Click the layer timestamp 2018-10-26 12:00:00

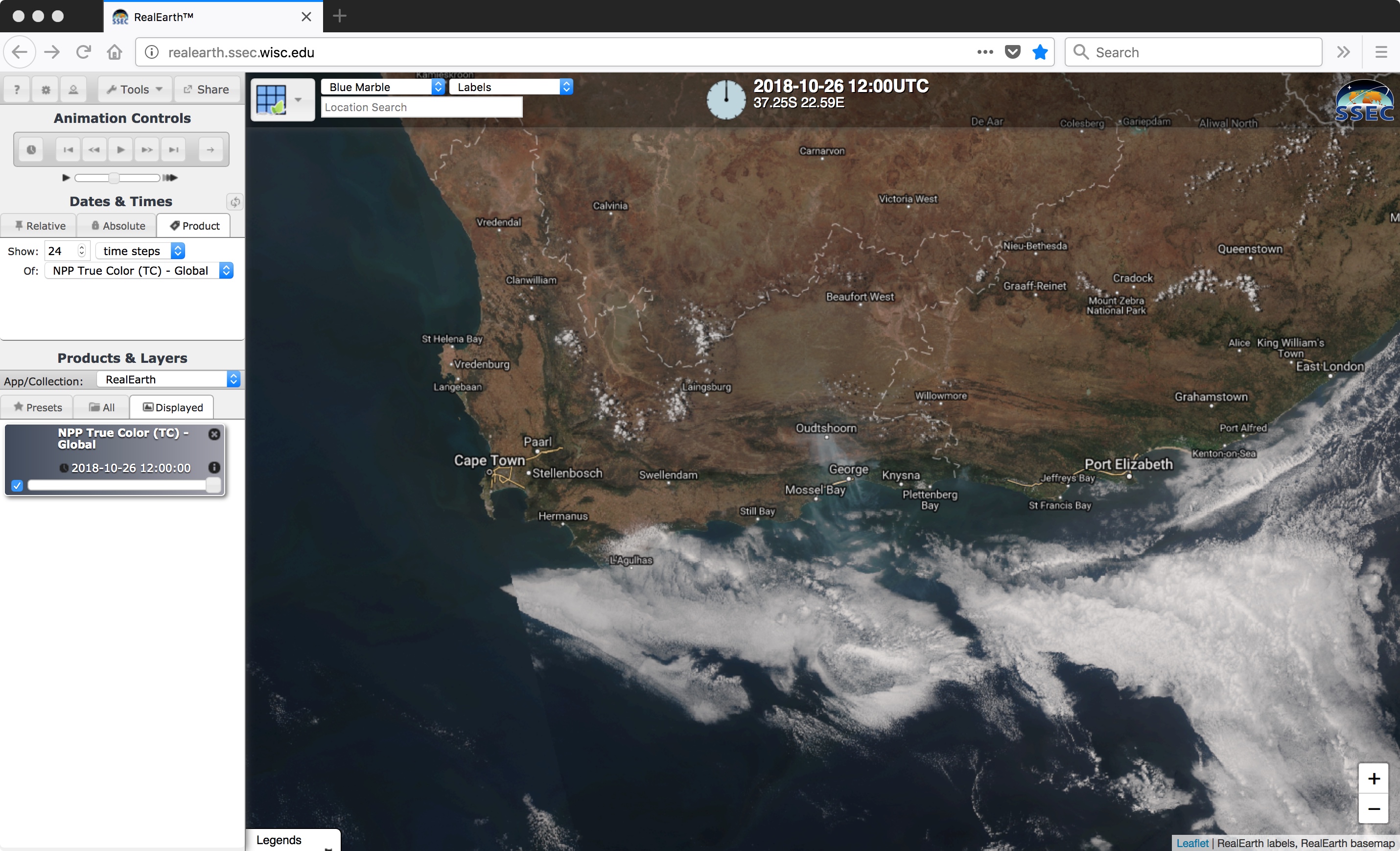[131, 468]
